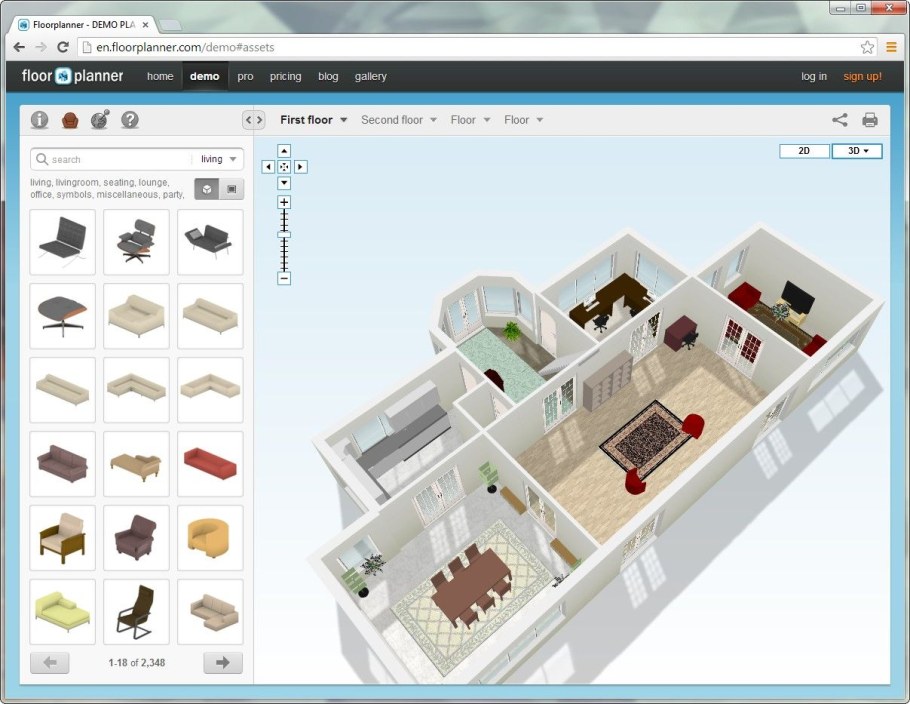Viewport: 910px width, 704px height.
Task: Go to the next furniture page arrow button
Action: 222,662
